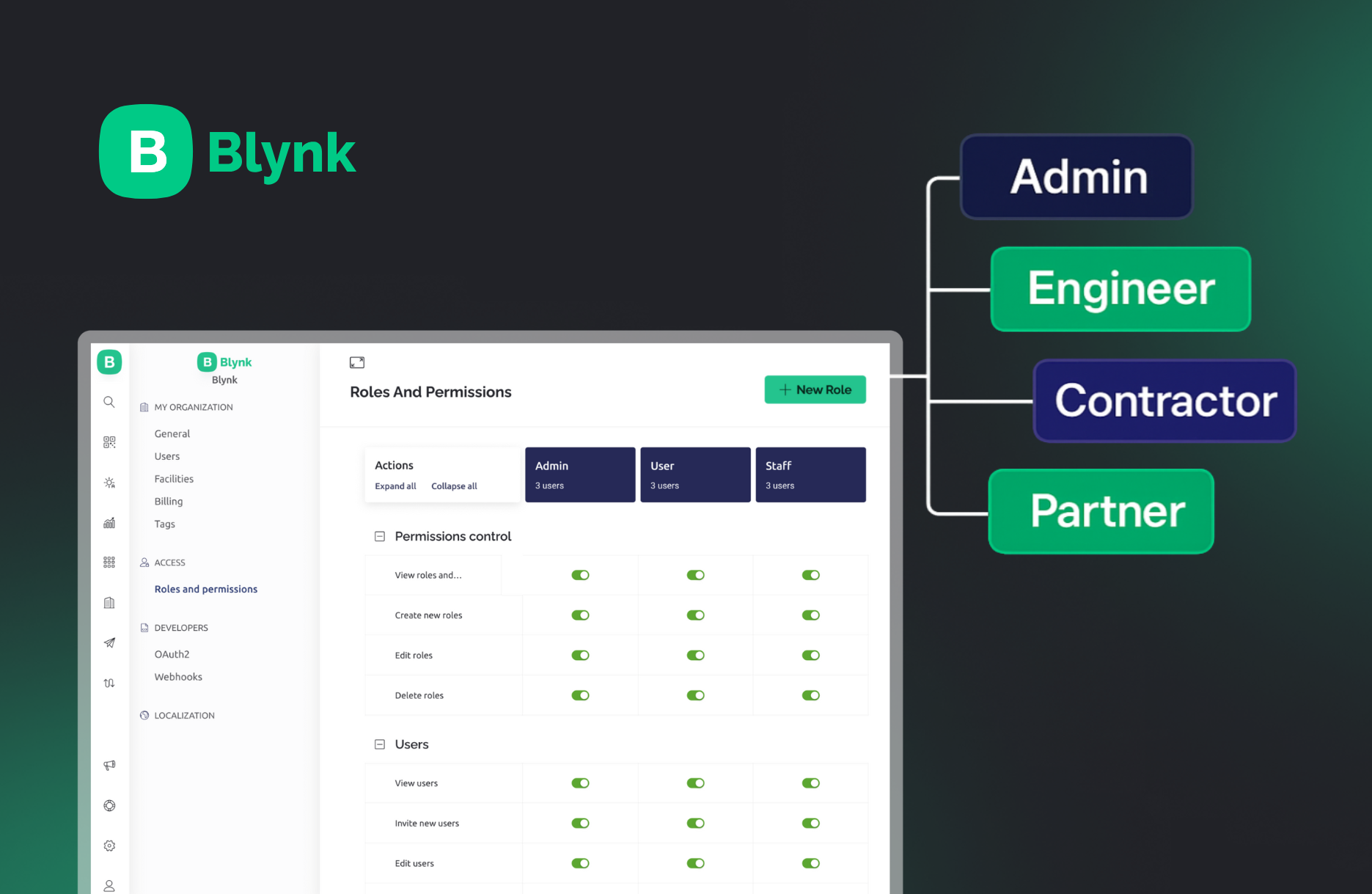1372x894 pixels.
Task: Click the fullscreen expand icon above title
Action: 357,362
